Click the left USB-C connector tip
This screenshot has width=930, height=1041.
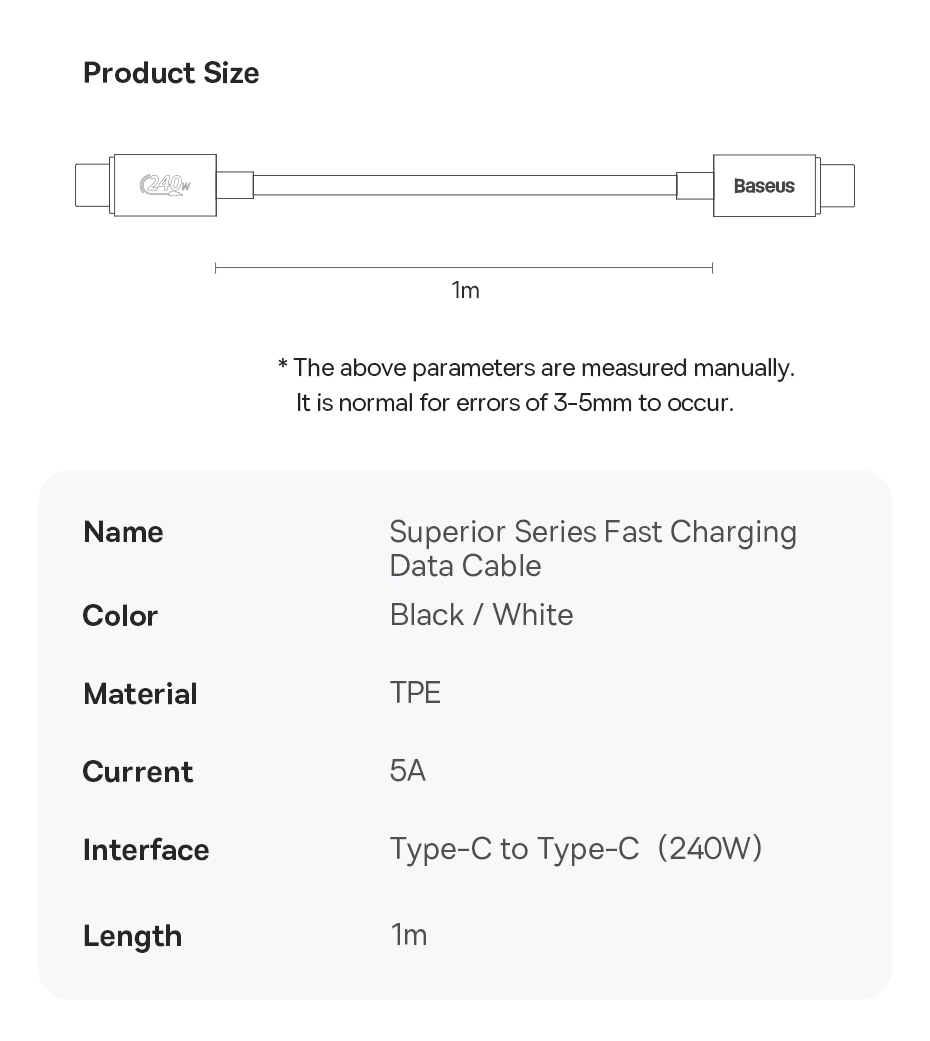click(x=92, y=186)
